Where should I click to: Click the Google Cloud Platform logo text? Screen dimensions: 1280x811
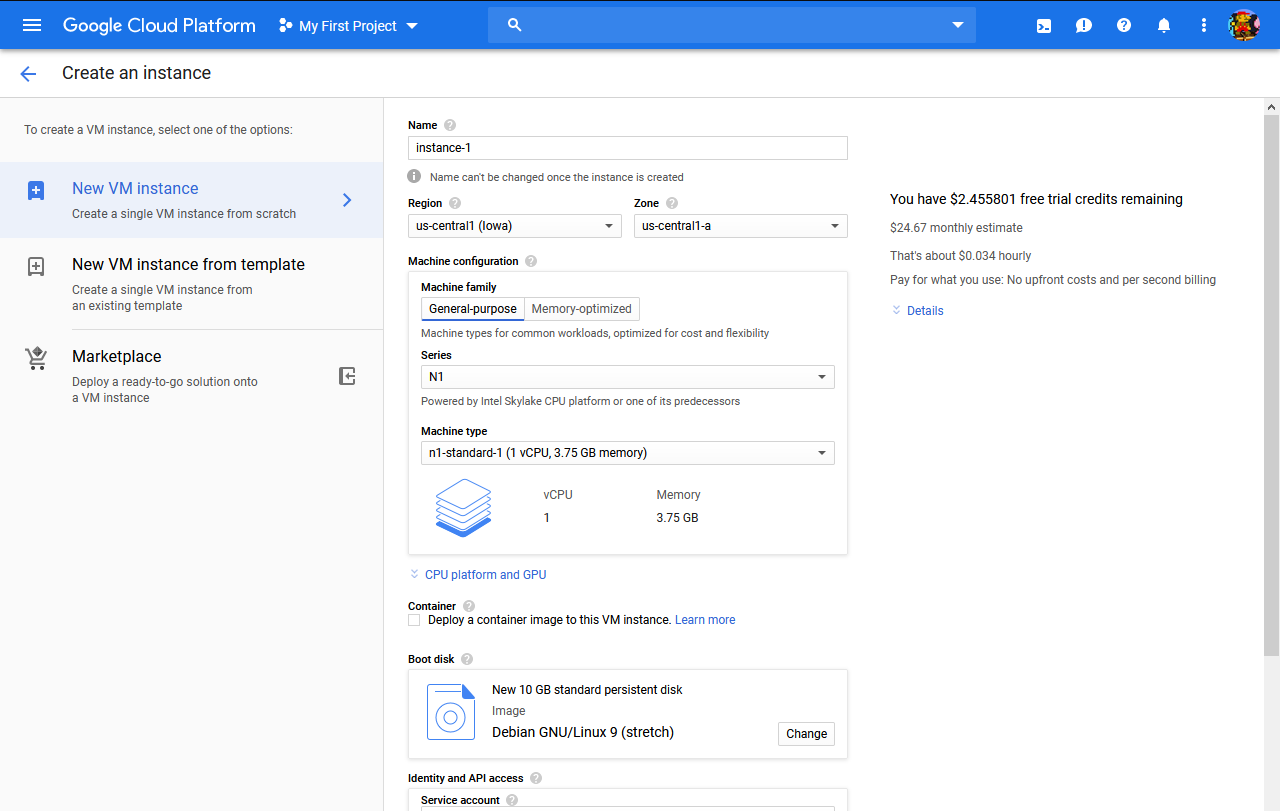tap(159, 25)
